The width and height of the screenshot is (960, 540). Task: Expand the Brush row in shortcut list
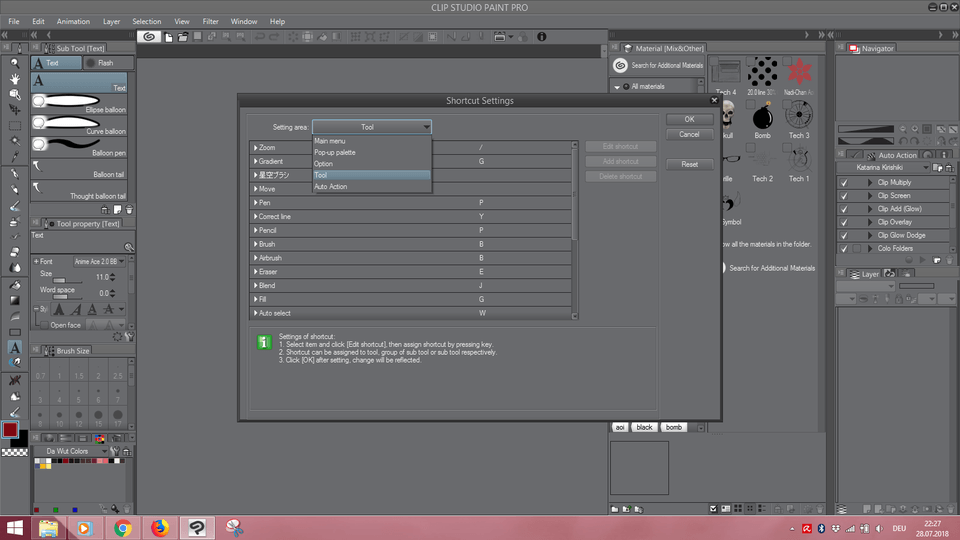coord(256,244)
